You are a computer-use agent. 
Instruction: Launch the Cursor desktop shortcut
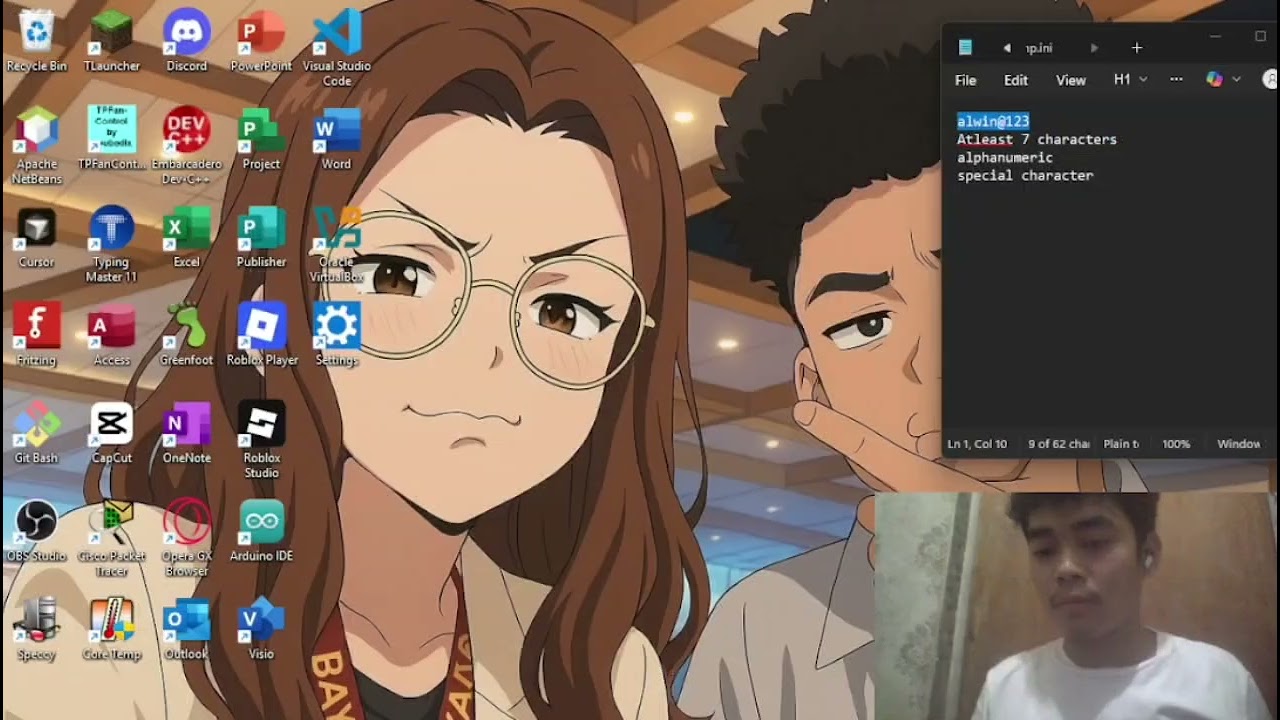click(x=36, y=238)
